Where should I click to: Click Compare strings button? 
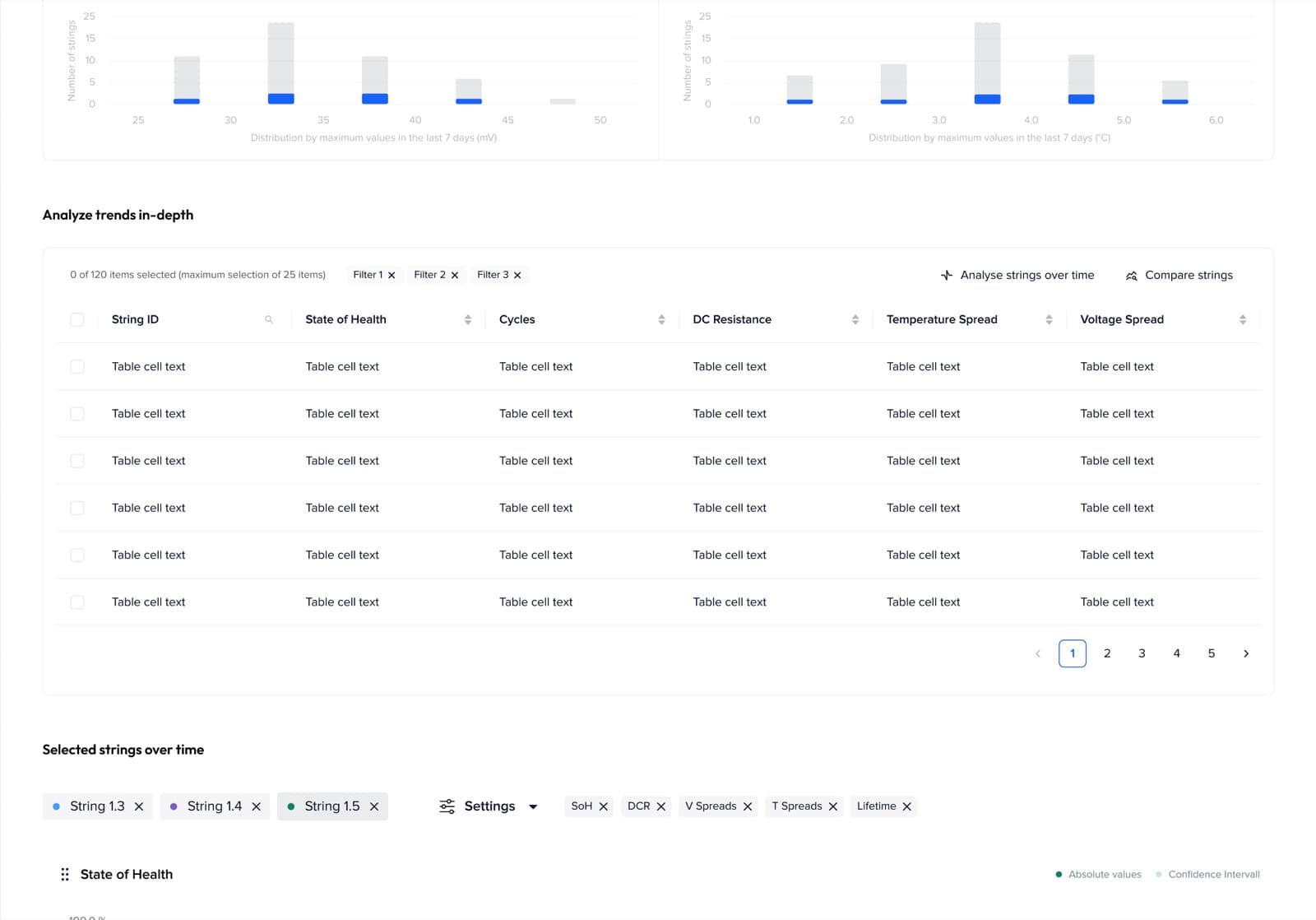tap(1179, 275)
